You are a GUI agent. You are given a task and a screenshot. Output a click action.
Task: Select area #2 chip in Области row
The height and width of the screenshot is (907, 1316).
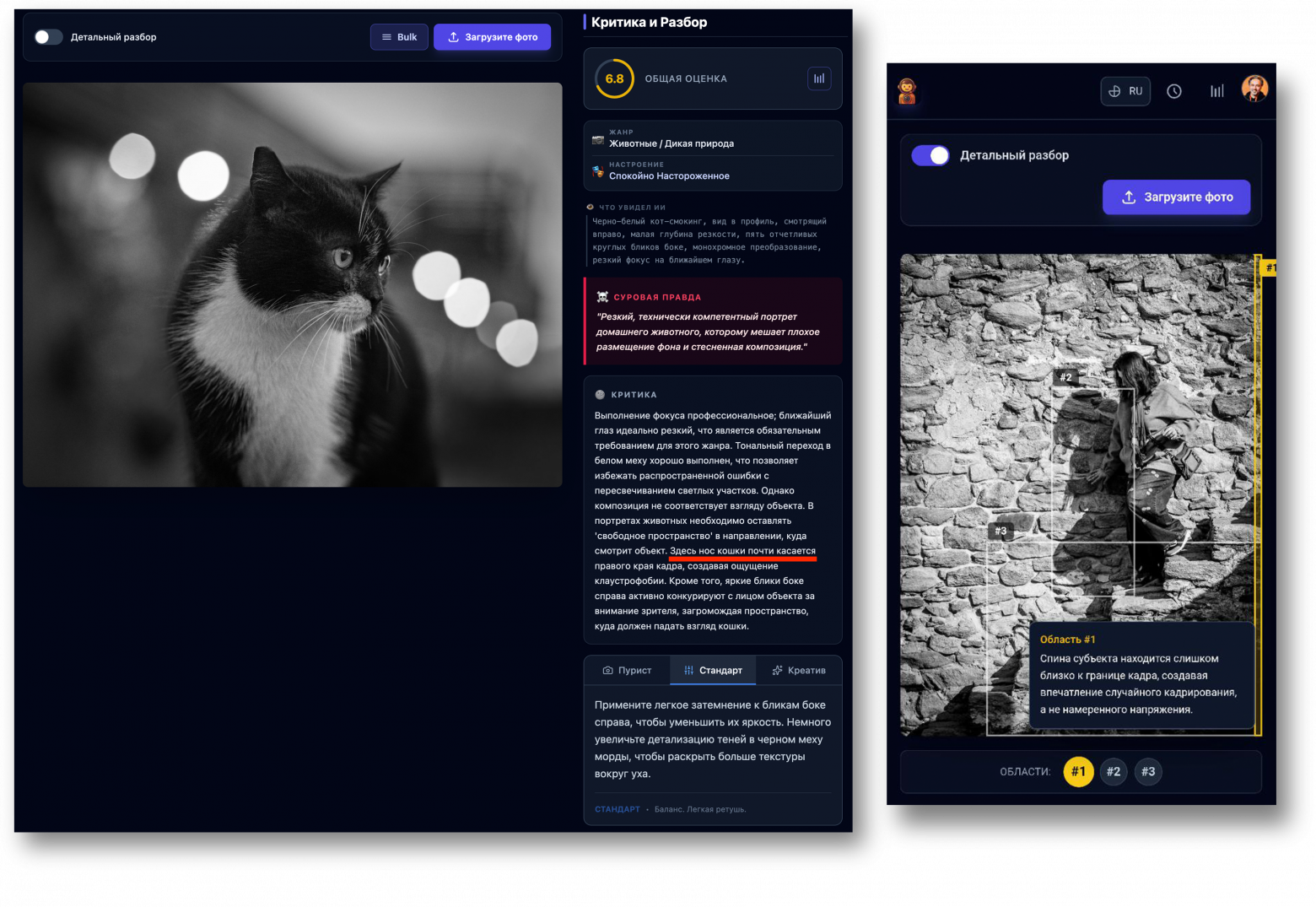[1114, 771]
